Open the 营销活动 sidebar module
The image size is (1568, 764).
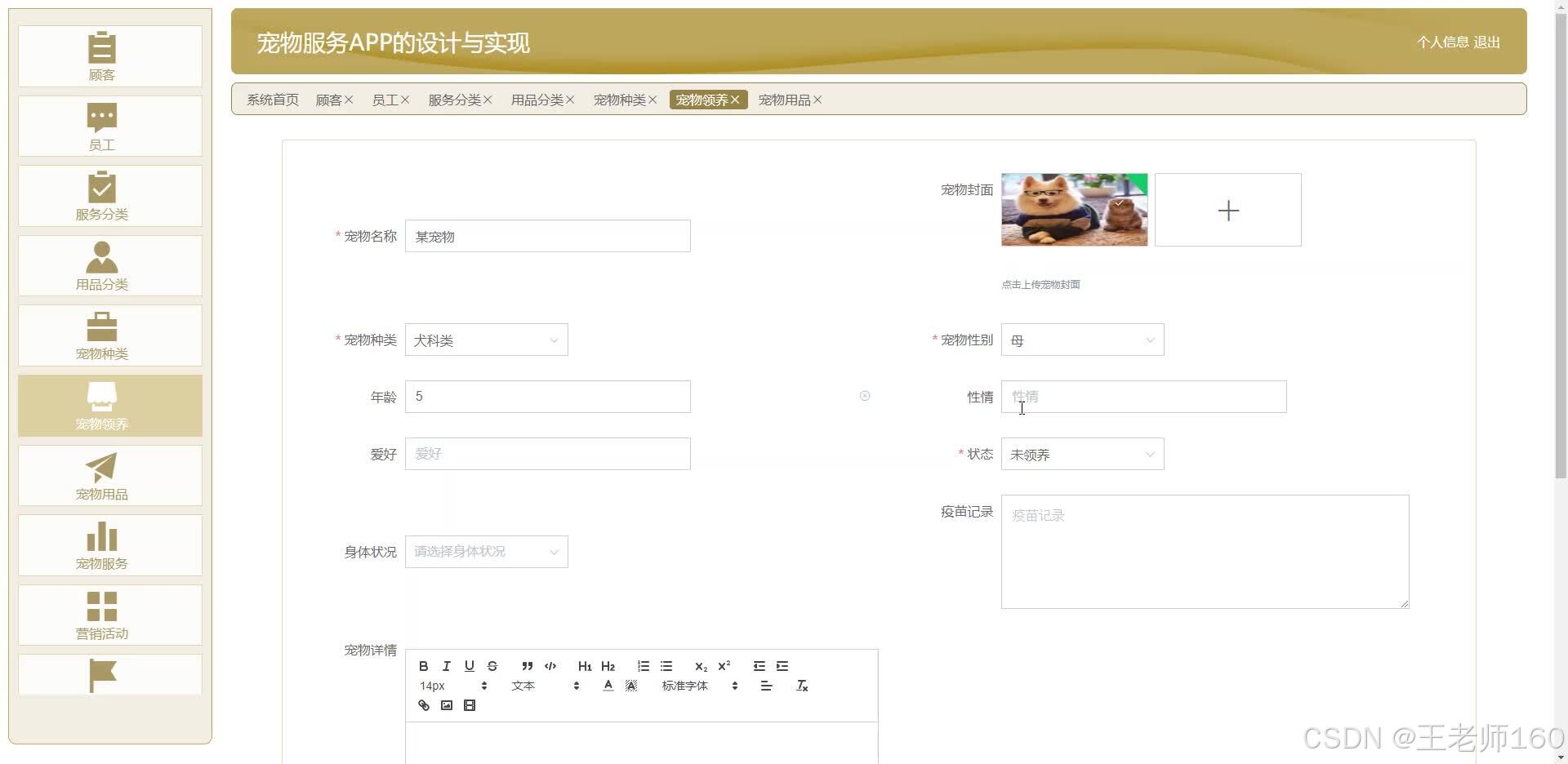click(110, 615)
